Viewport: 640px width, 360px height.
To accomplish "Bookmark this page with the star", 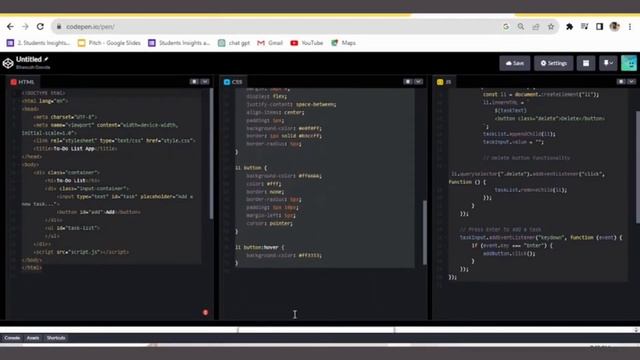I will point(551,27).
